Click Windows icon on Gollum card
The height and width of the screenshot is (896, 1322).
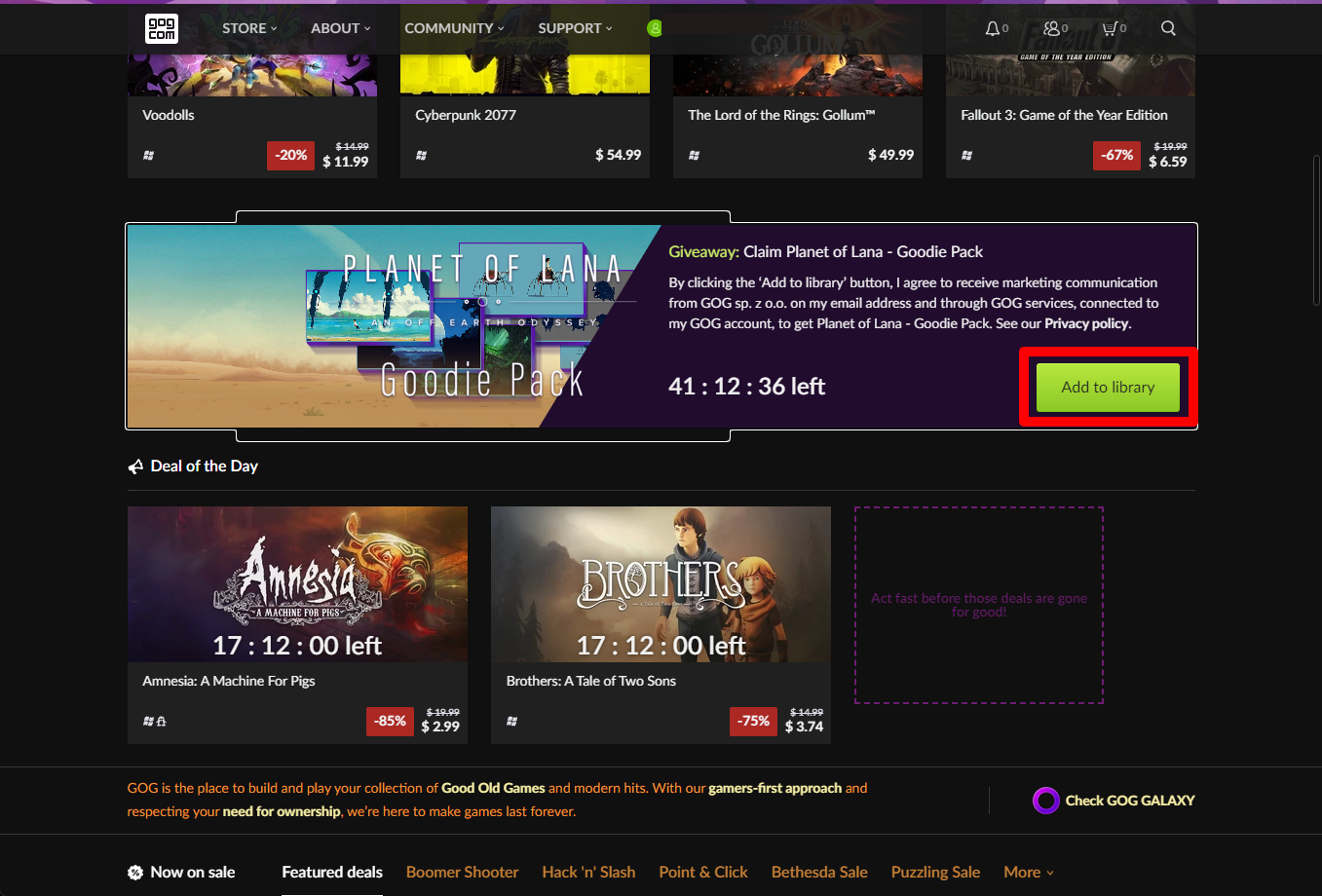click(694, 155)
